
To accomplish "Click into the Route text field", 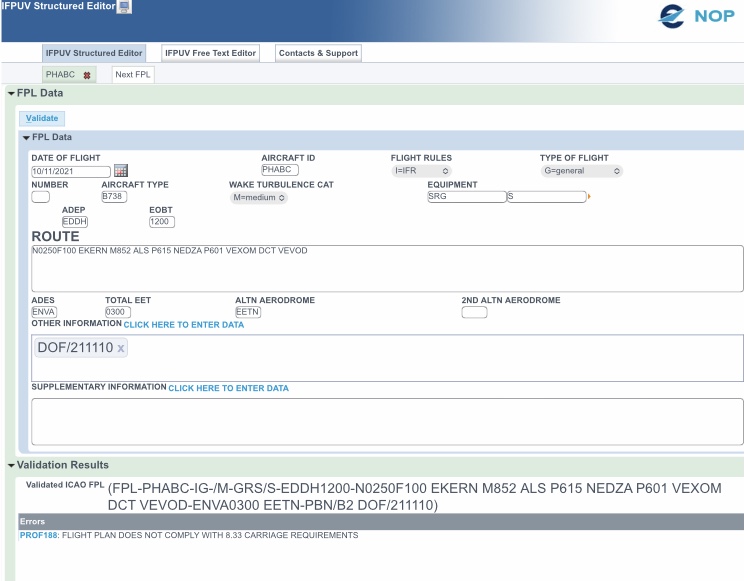I will tap(387, 268).
